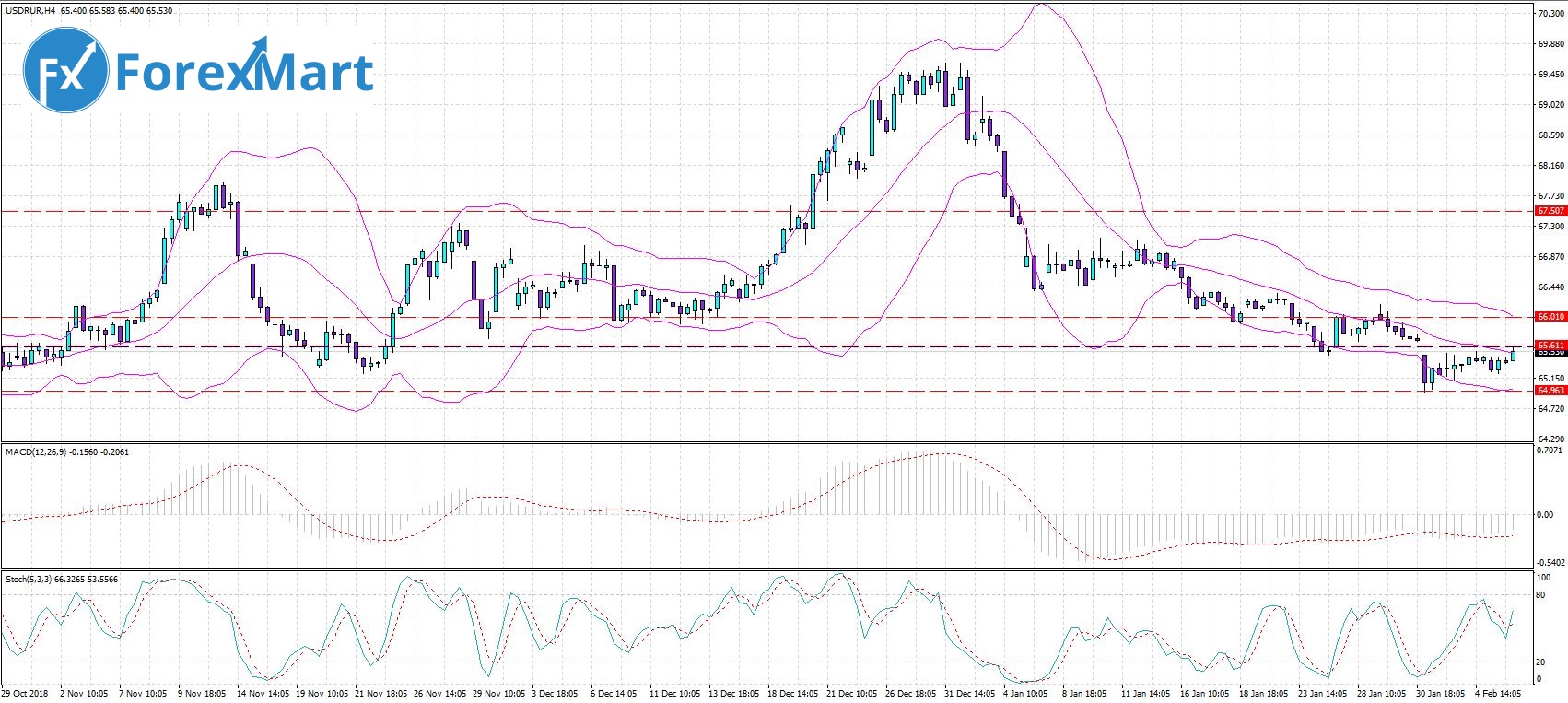Click the red 67.507 price level tag
Image resolution: width=1568 pixels, height=703 pixels.
[1550, 211]
